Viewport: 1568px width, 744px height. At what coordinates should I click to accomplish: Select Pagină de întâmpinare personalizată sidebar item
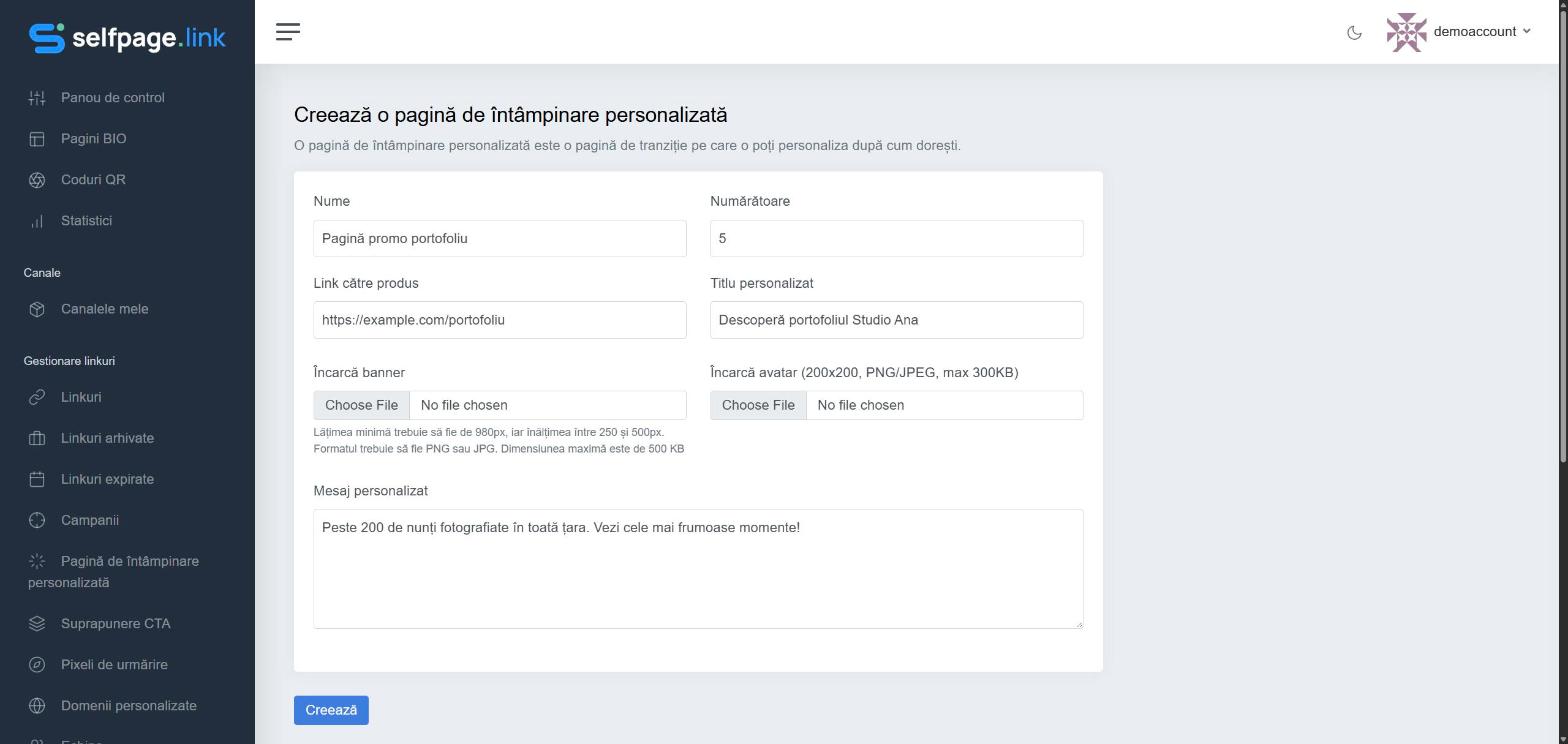pos(113,572)
